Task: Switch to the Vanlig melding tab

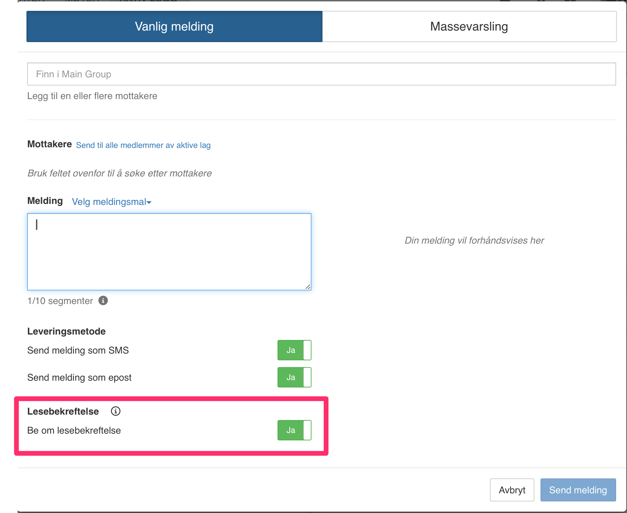Action: (x=174, y=27)
